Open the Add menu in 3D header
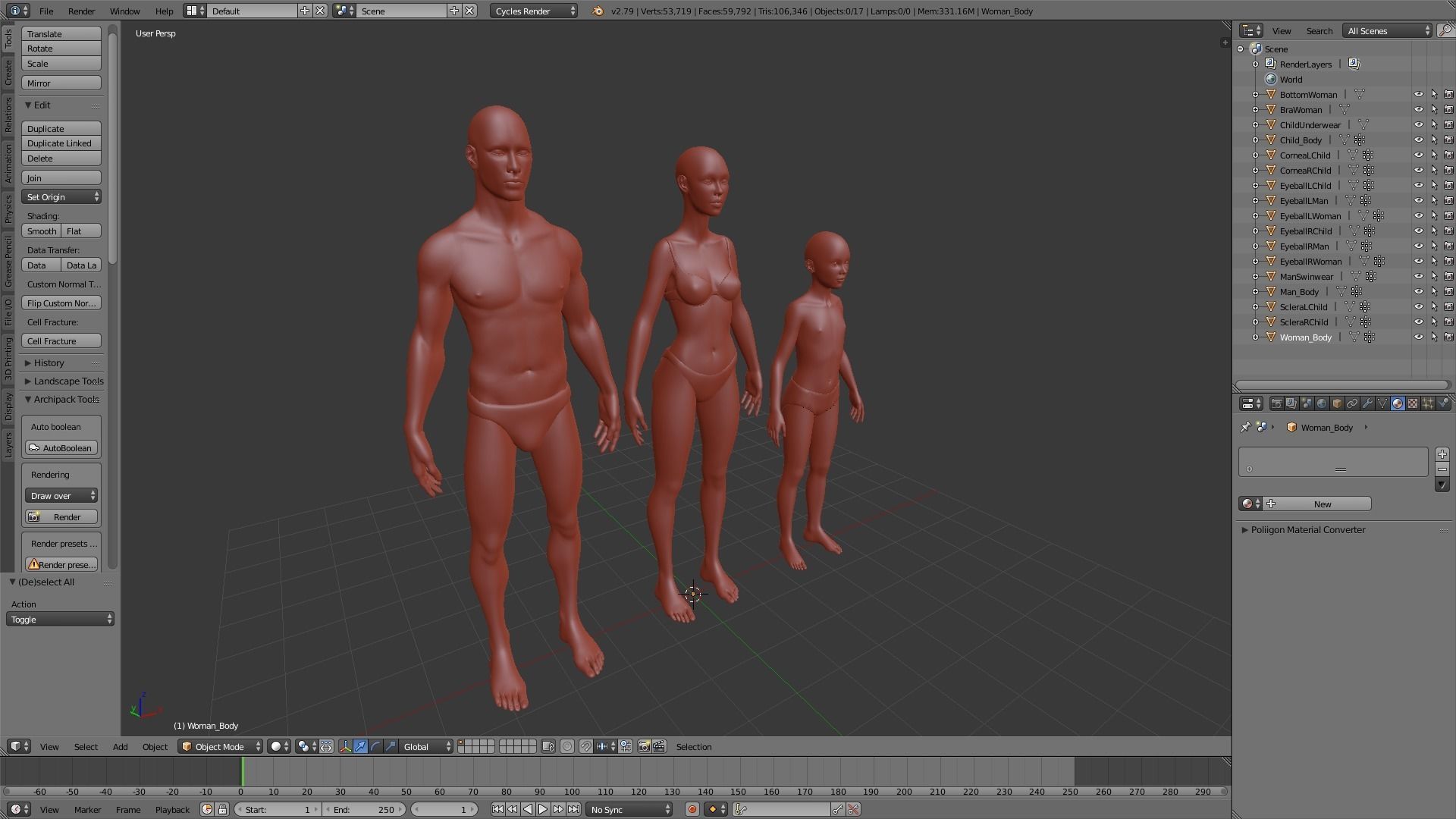Viewport: 1456px width, 819px height. pyautogui.click(x=120, y=747)
